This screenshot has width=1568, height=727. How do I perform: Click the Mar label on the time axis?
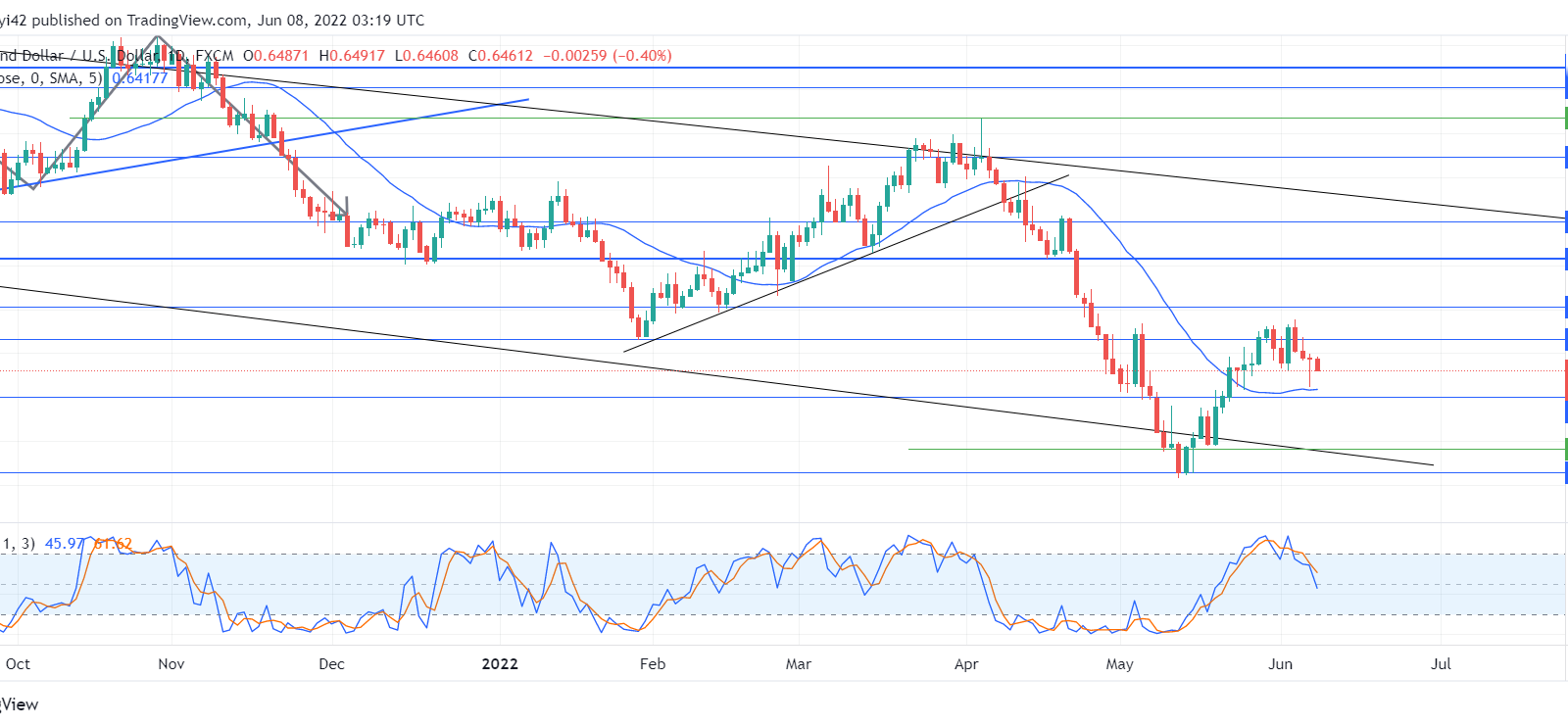coord(799,664)
